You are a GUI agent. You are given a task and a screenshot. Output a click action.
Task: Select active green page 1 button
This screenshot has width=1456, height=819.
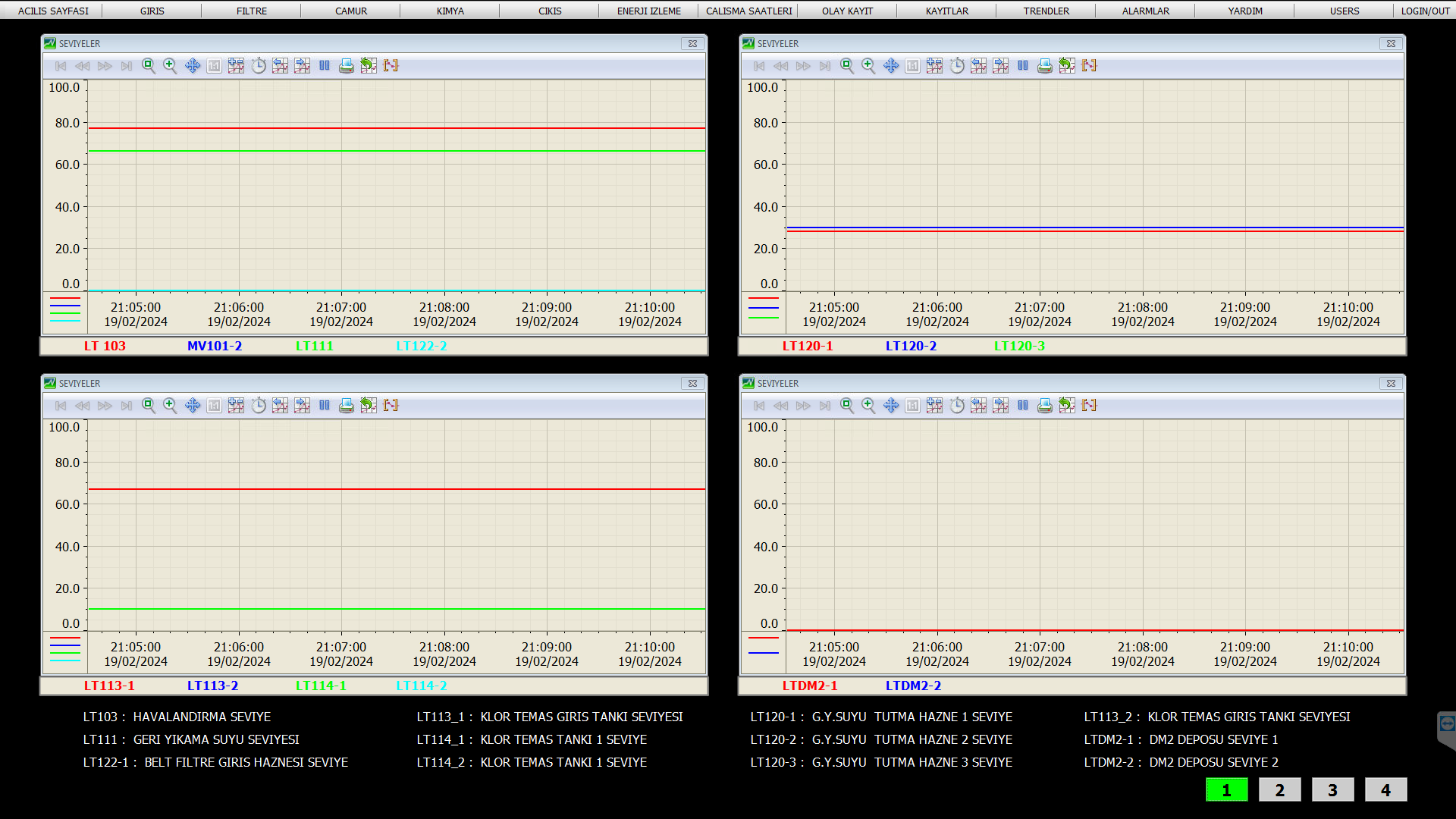[x=1226, y=789]
